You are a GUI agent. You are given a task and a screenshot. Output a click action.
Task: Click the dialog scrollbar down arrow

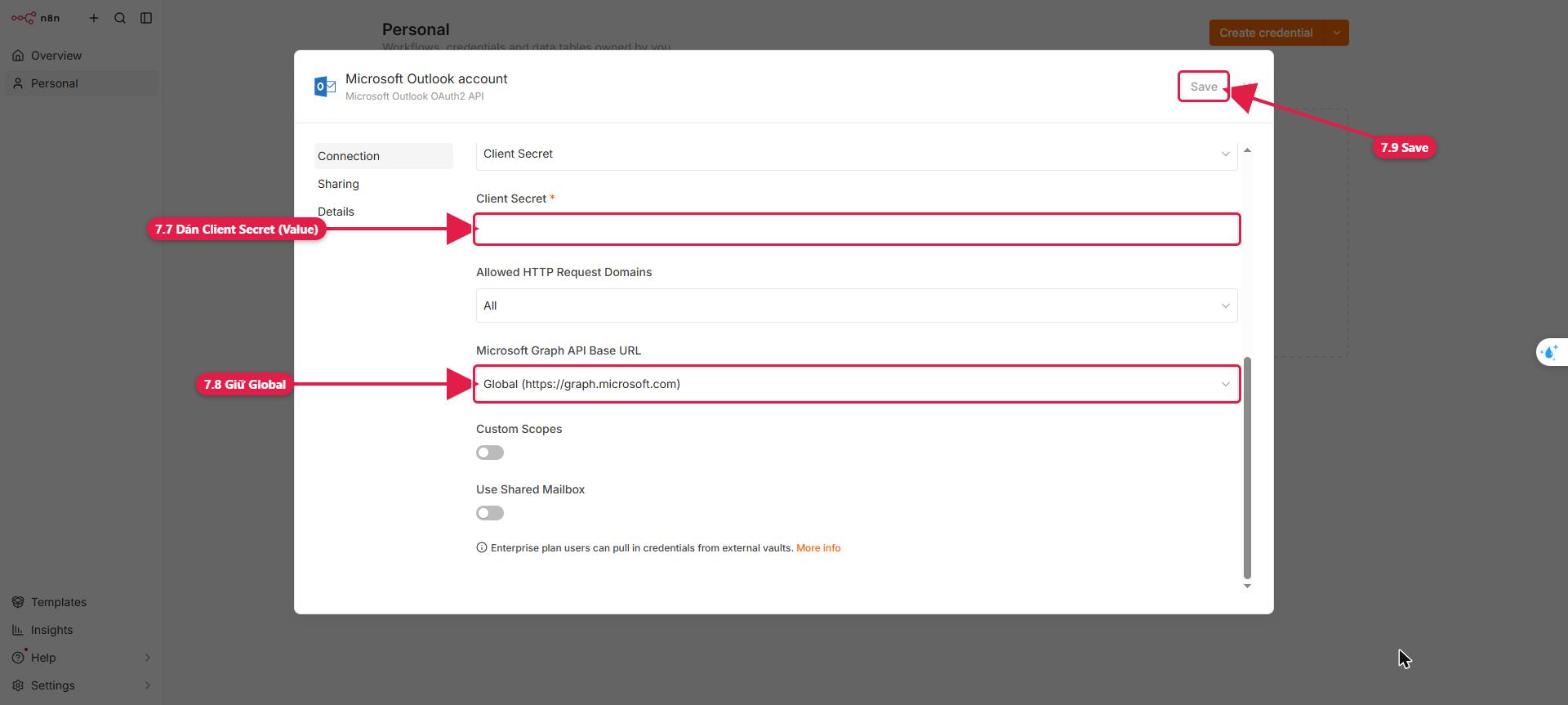point(1247,586)
